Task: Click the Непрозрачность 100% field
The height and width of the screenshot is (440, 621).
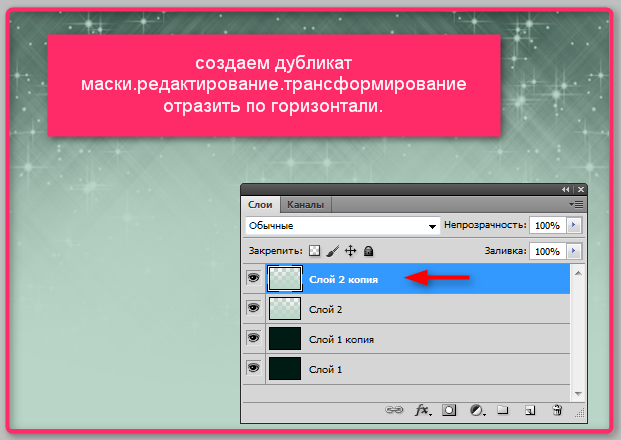Action: point(548,225)
